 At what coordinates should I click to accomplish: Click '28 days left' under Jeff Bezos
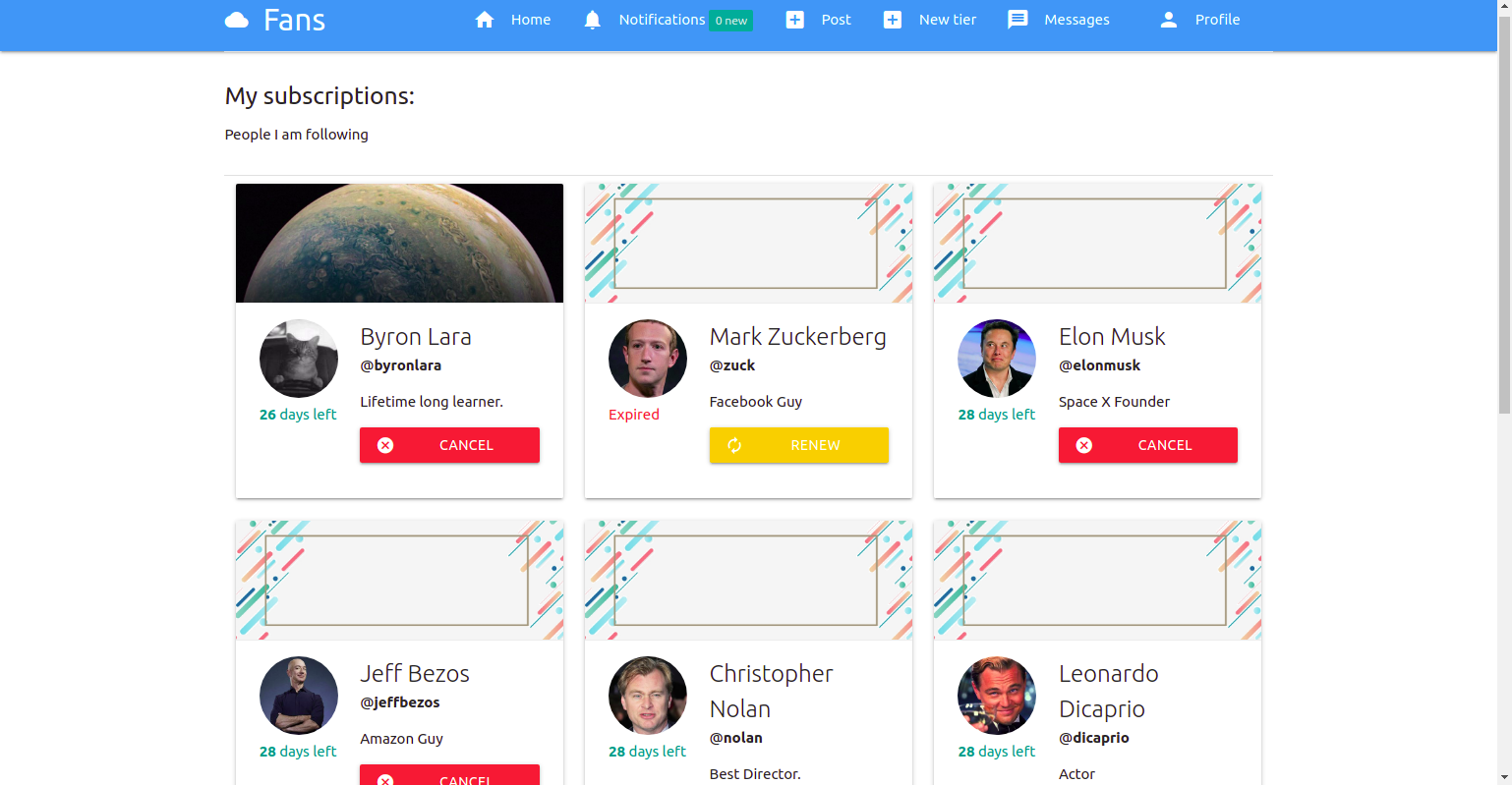[x=298, y=752]
